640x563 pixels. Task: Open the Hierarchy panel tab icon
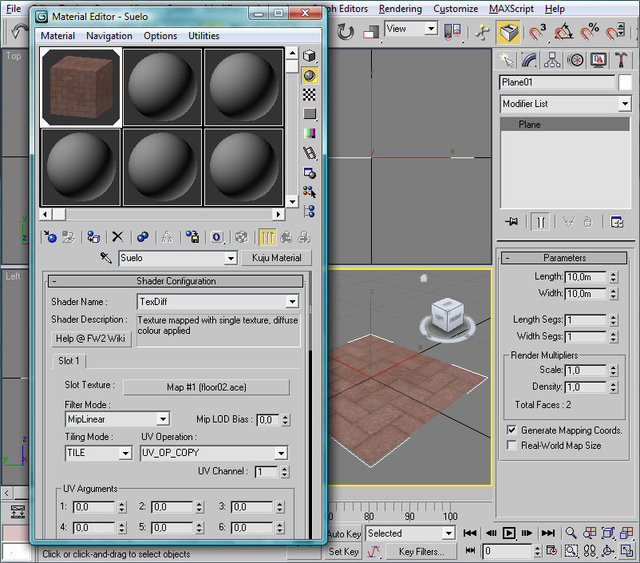pos(554,61)
